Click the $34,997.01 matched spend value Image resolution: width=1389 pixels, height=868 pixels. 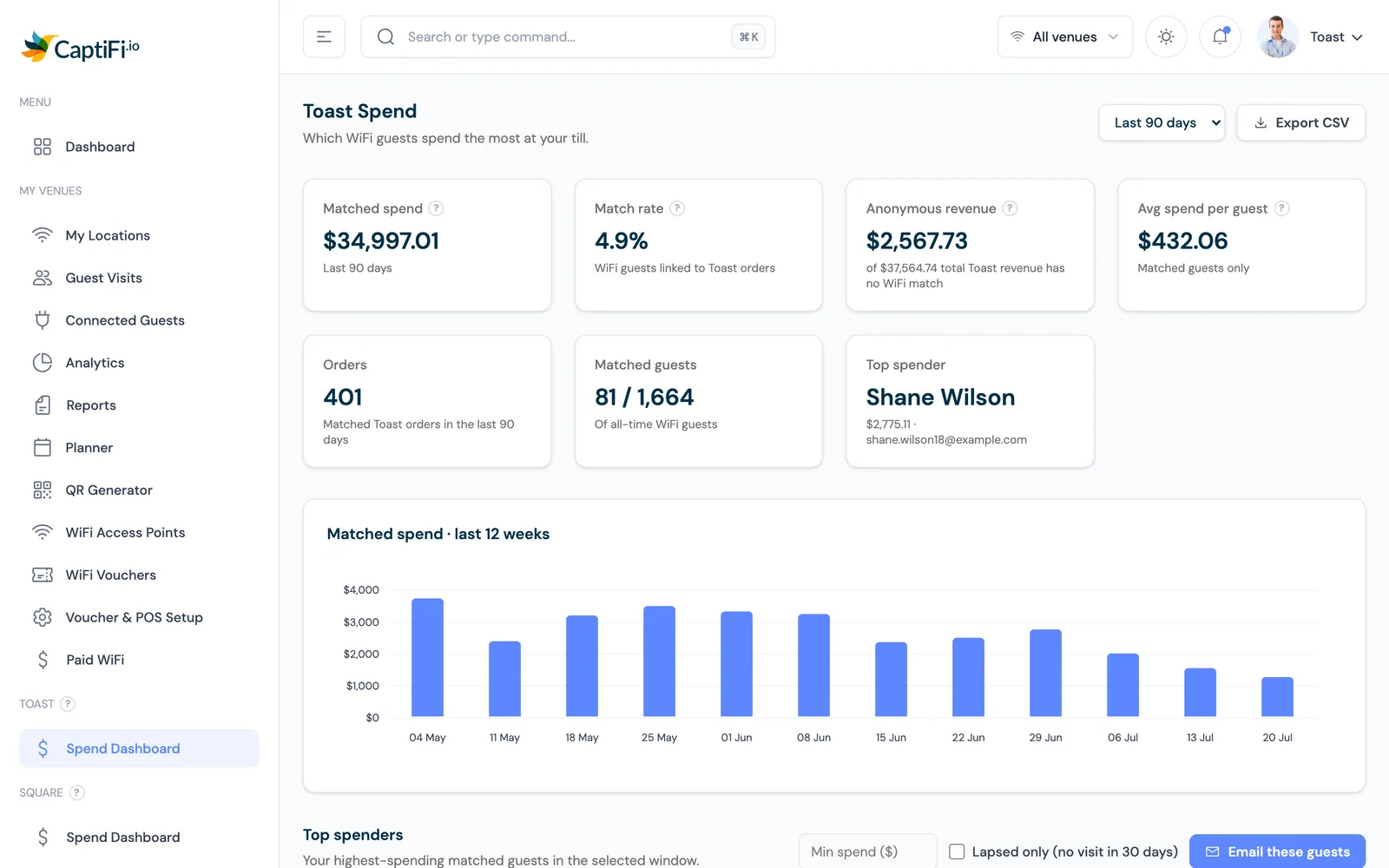click(381, 240)
